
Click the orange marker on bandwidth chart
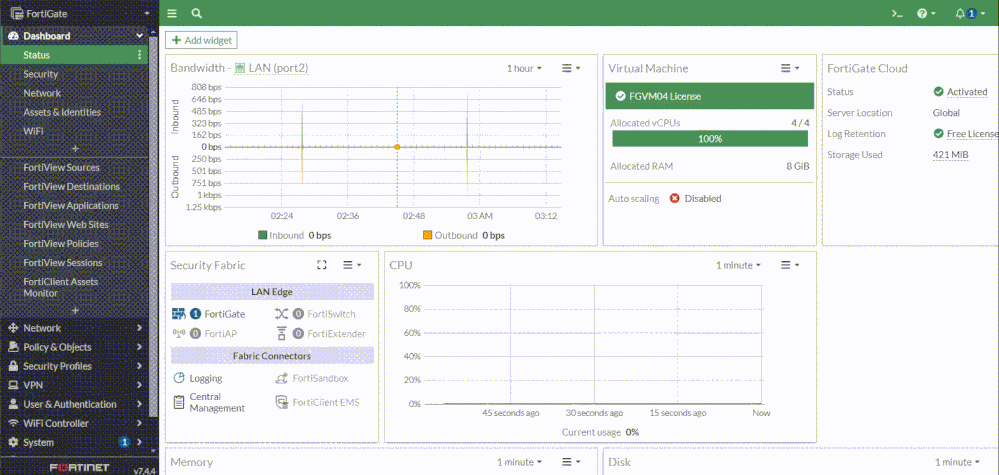[x=397, y=147]
